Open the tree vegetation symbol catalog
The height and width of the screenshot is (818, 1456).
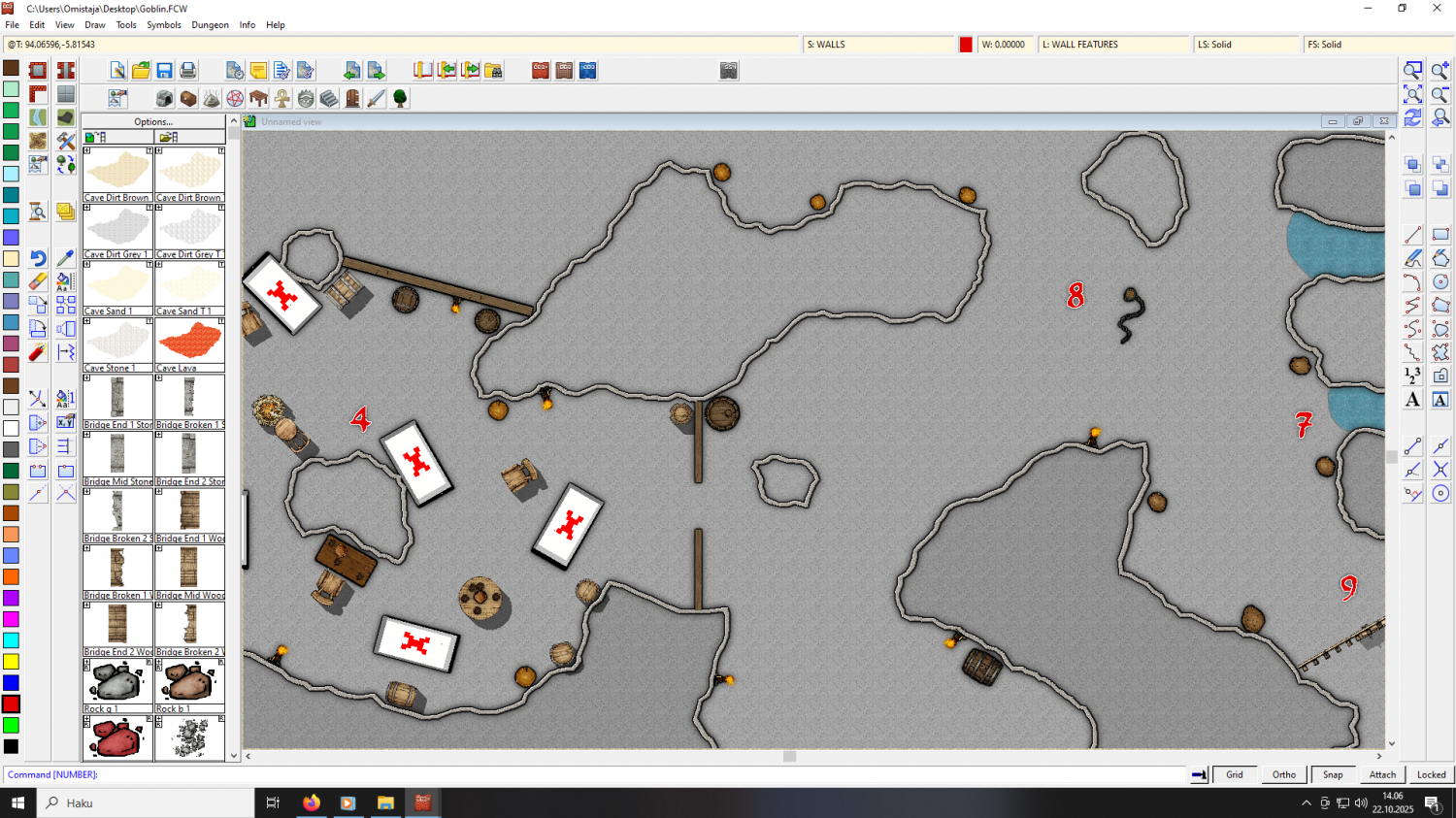click(400, 99)
